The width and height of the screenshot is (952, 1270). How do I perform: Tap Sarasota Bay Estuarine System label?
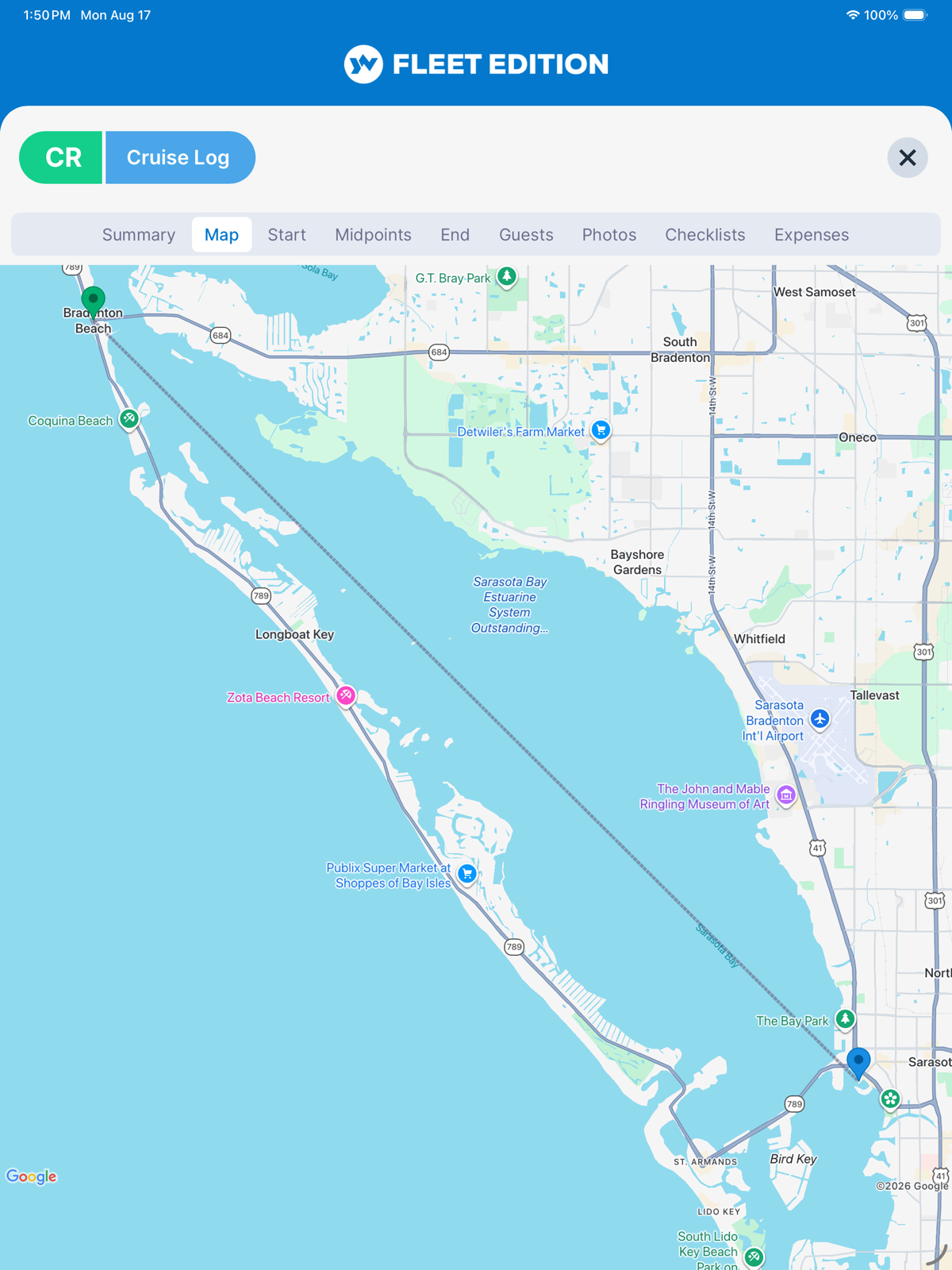pyautogui.click(x=509, y=605)
